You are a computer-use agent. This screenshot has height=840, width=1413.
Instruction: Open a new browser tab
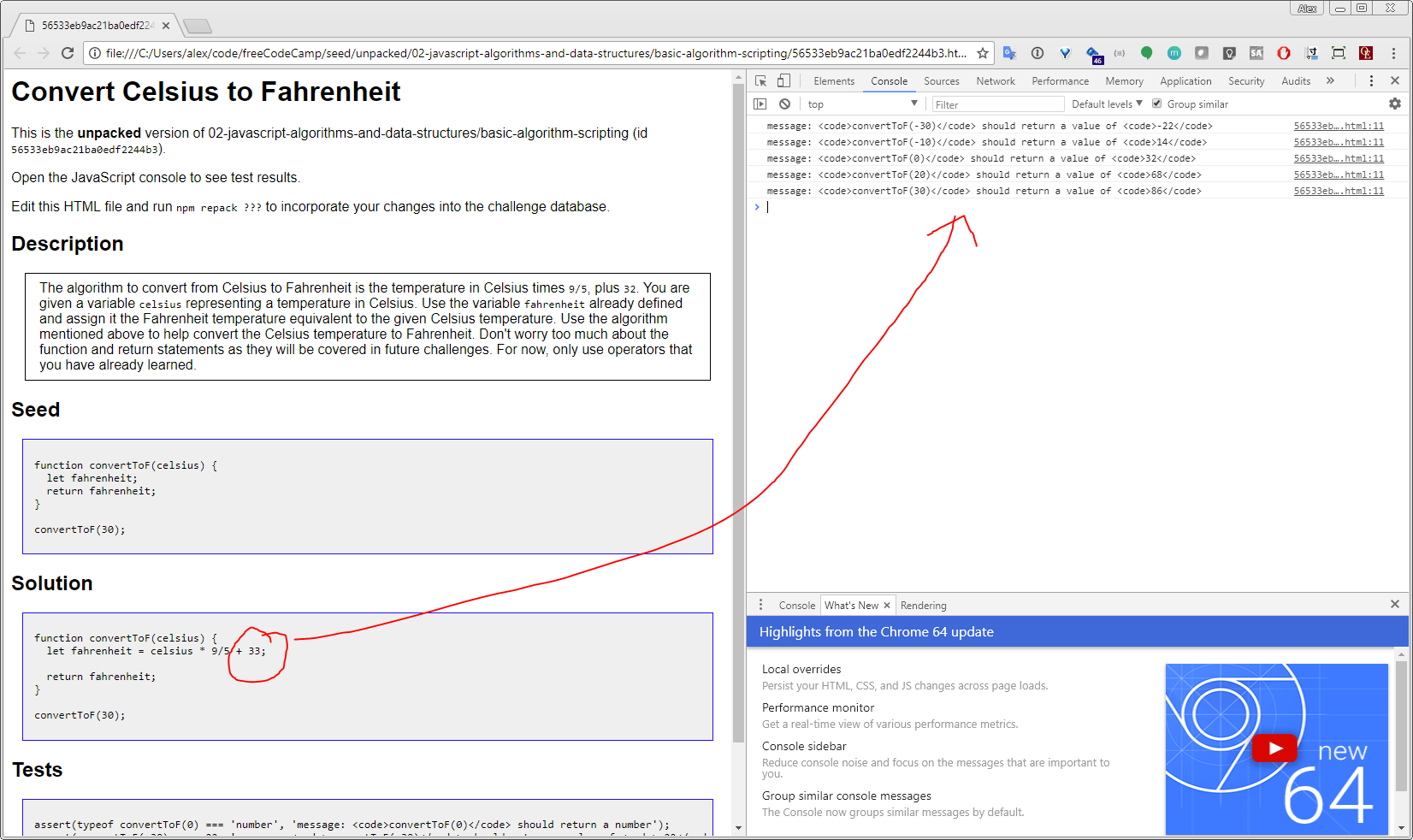[x=197, y=26]
